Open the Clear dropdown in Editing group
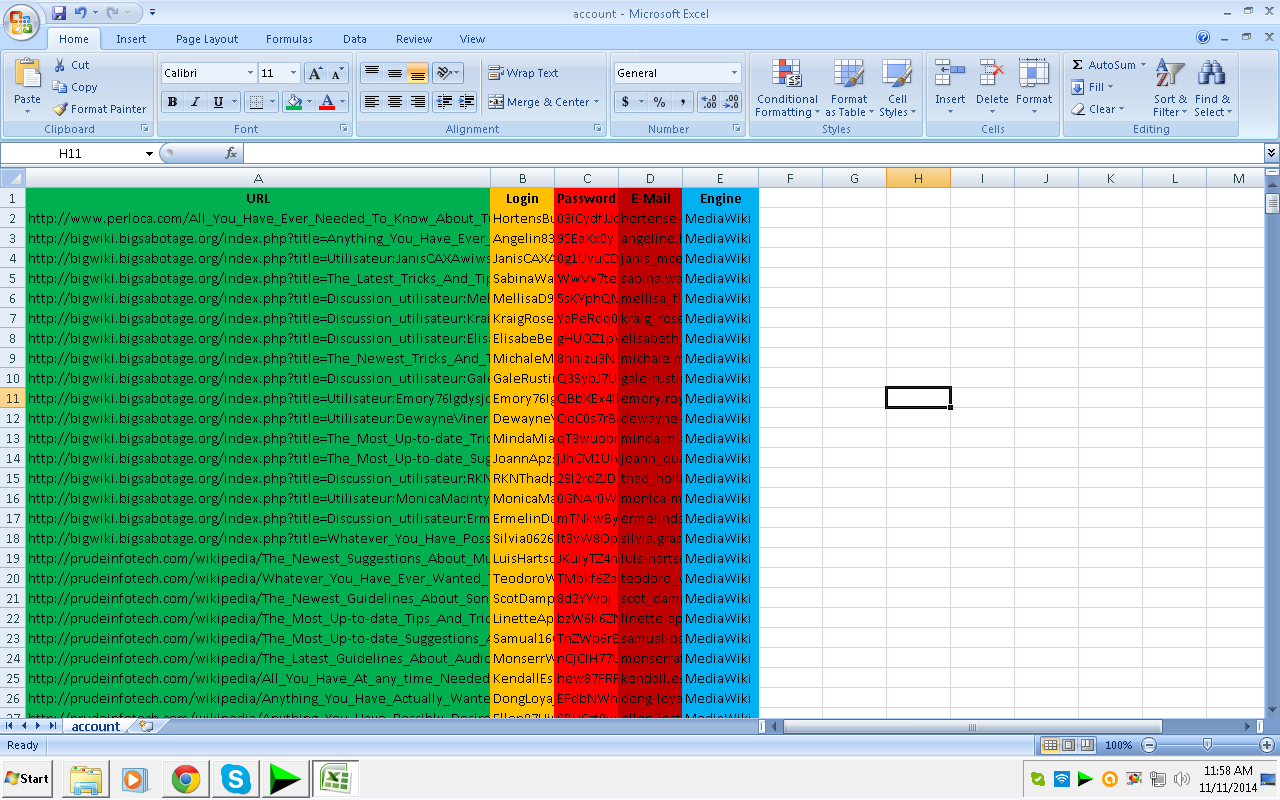 (1098, 109)
